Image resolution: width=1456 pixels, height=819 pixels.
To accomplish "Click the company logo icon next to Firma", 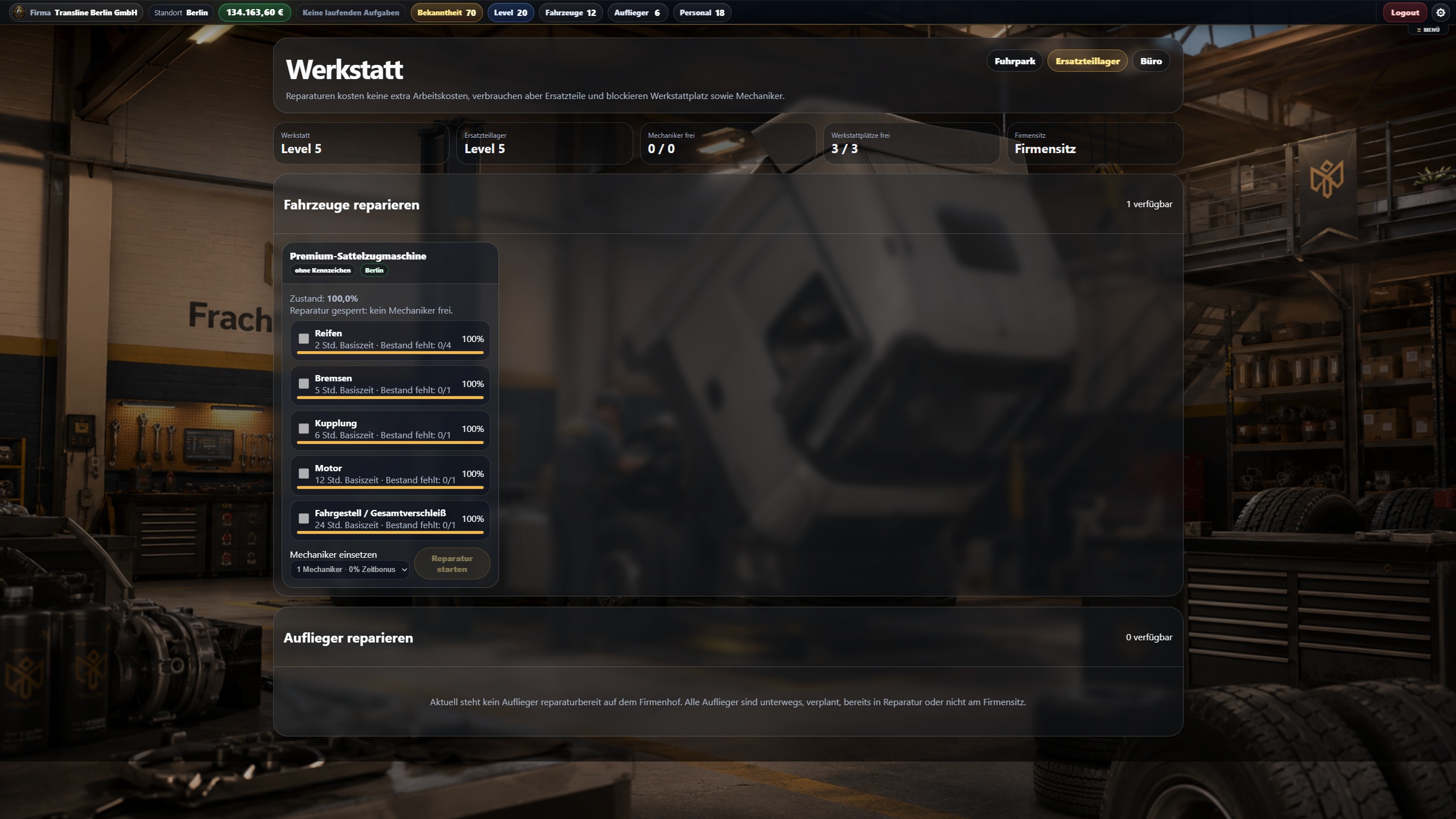I will [x=19, y=13].
